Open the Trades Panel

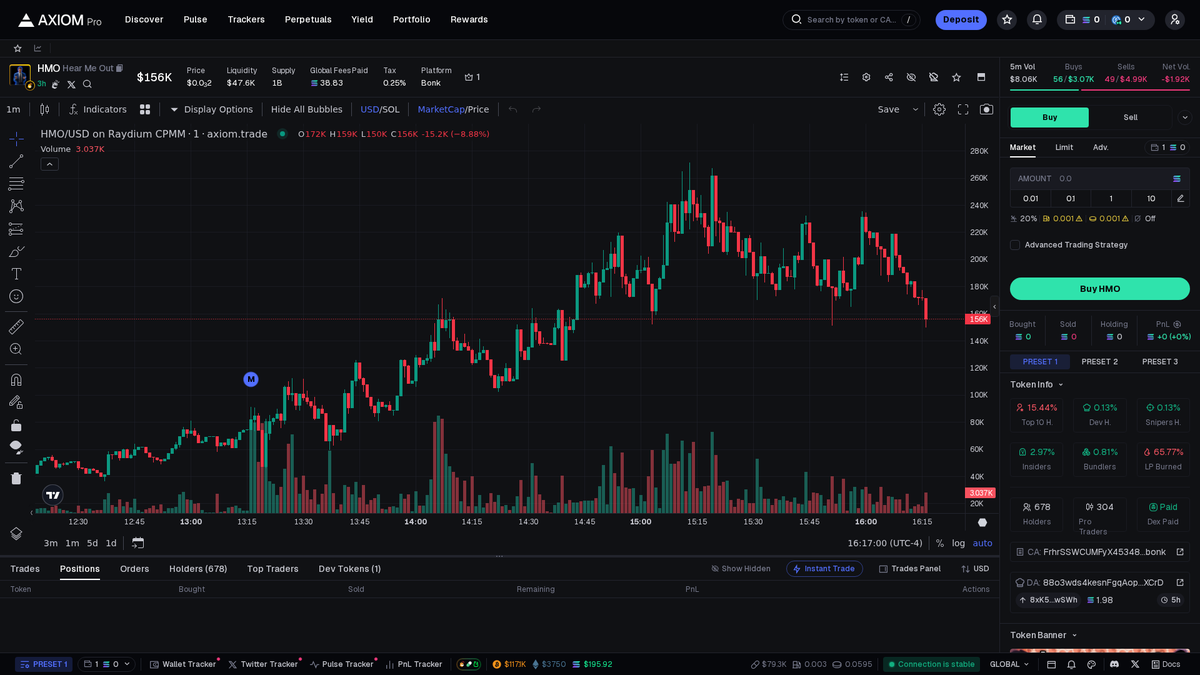[x=910, y=569]
